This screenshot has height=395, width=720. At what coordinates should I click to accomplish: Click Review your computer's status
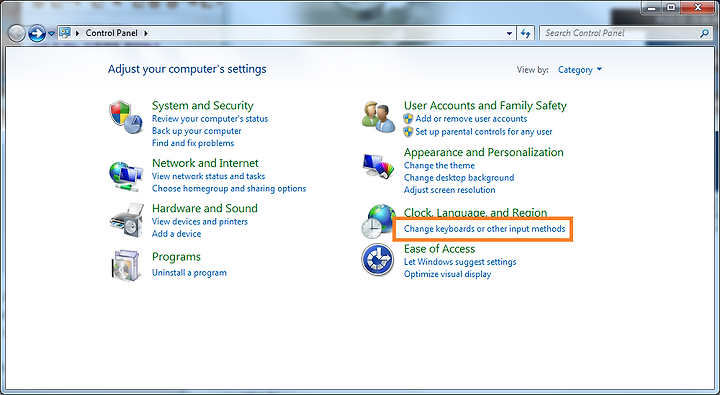coord(210,119)
